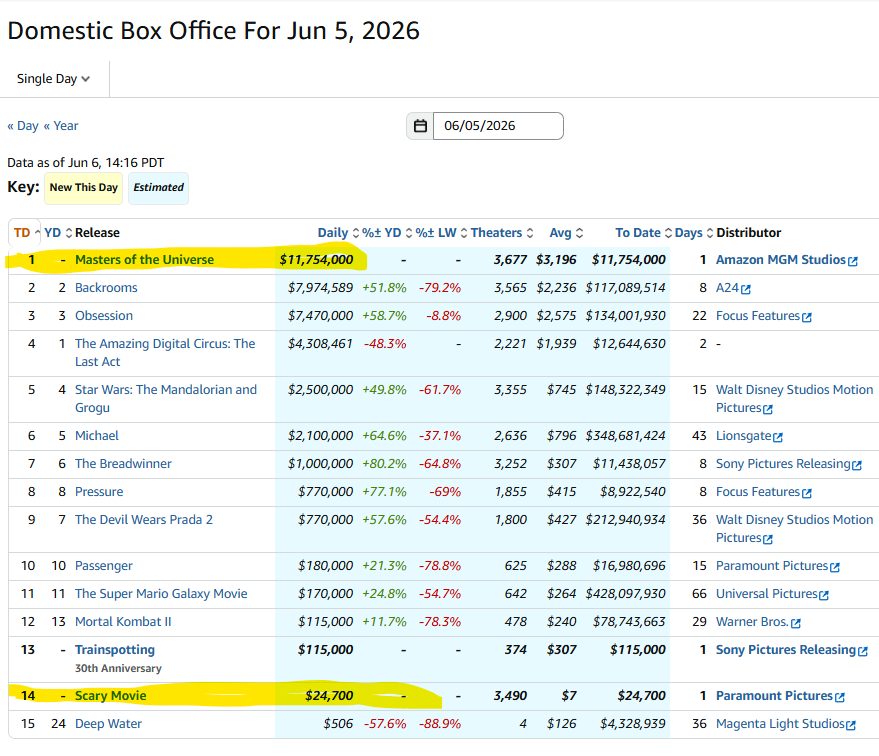This screenshot has width=879, height=756.
Task: Click the date input field 06/05/2026
Action: [x=498, y=126]
